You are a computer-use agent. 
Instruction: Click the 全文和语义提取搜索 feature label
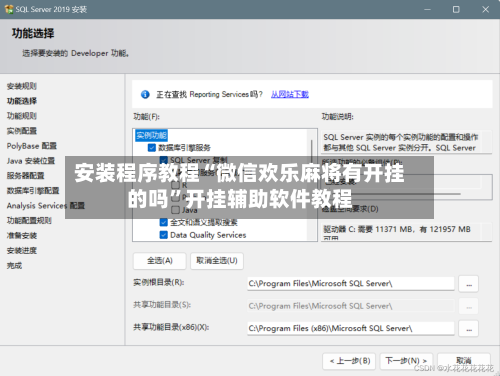204,222
